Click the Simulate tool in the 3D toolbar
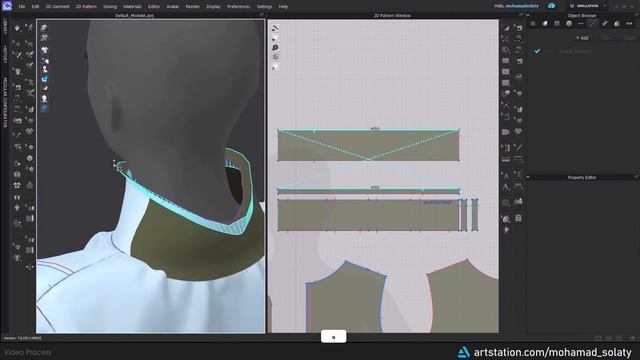This screenshot has height=360, width=640. (17, 28)
